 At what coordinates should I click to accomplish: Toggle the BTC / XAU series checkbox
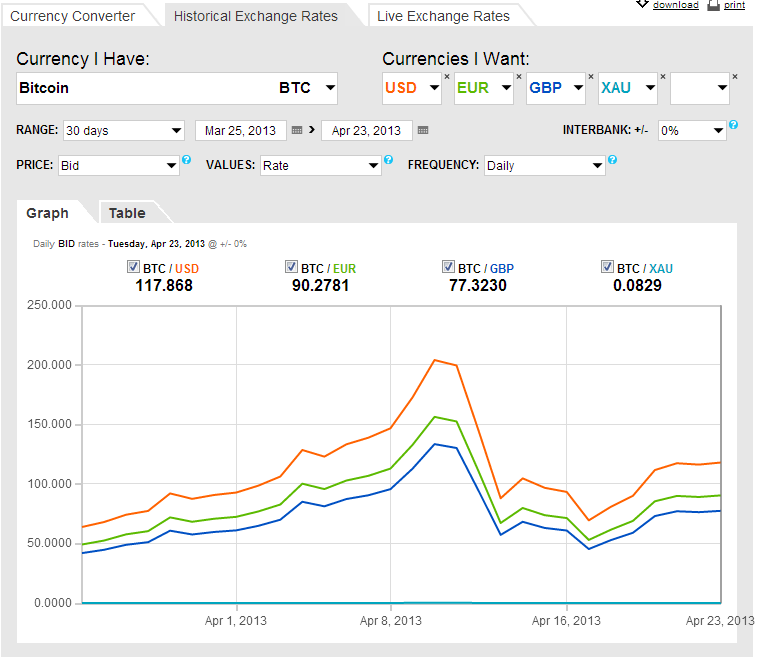[607, 267]
